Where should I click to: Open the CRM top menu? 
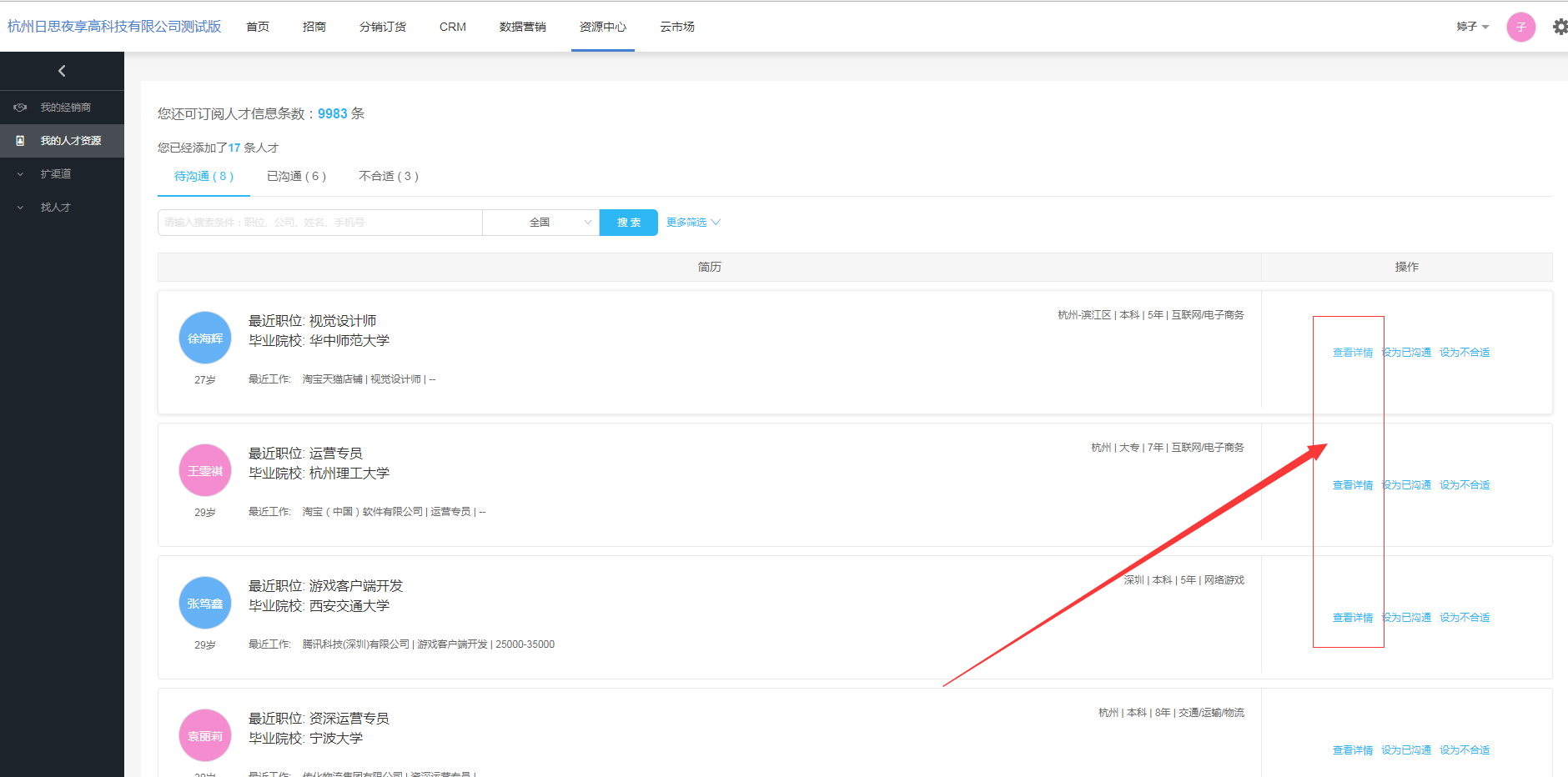click(x=453, y=27)
